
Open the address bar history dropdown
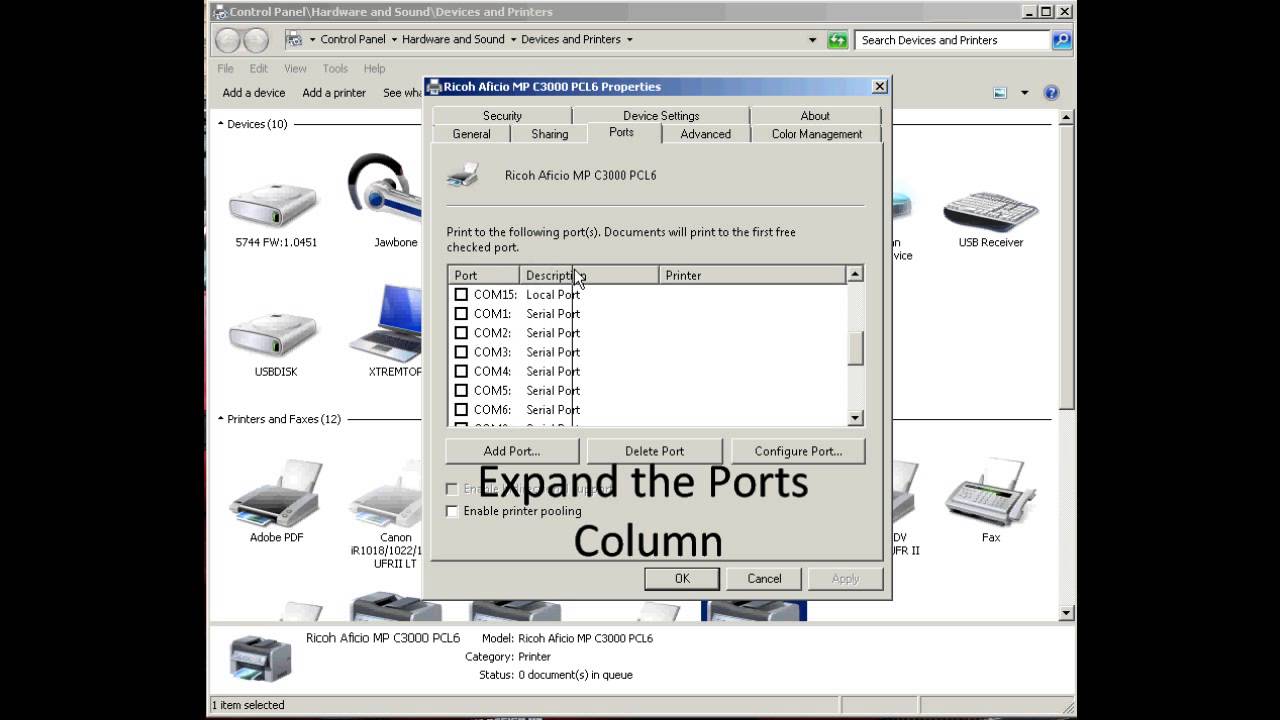tap(812, 40)
